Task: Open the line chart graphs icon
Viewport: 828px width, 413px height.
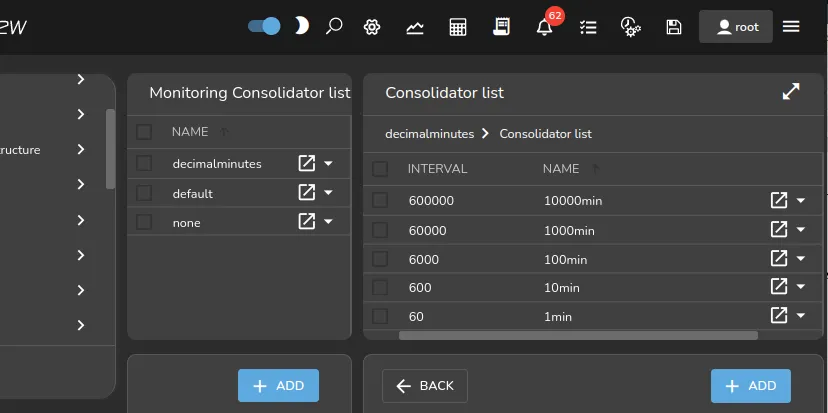Action: click(x=415, y=27)
